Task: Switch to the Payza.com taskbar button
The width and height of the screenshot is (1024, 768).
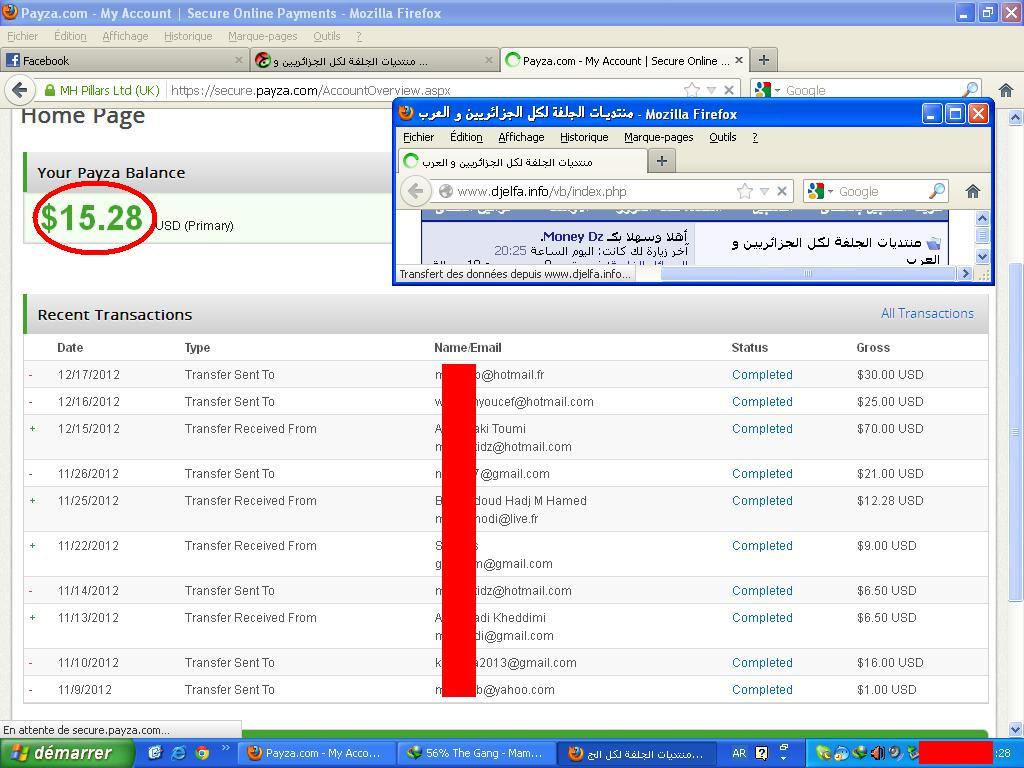Action: pos(315,753)
